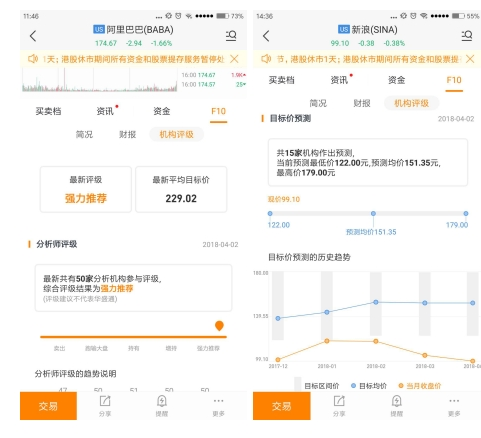Switch to 资金 tab on BABA screen
This screenshot has width=481, height=438.
tap(162, 111)
